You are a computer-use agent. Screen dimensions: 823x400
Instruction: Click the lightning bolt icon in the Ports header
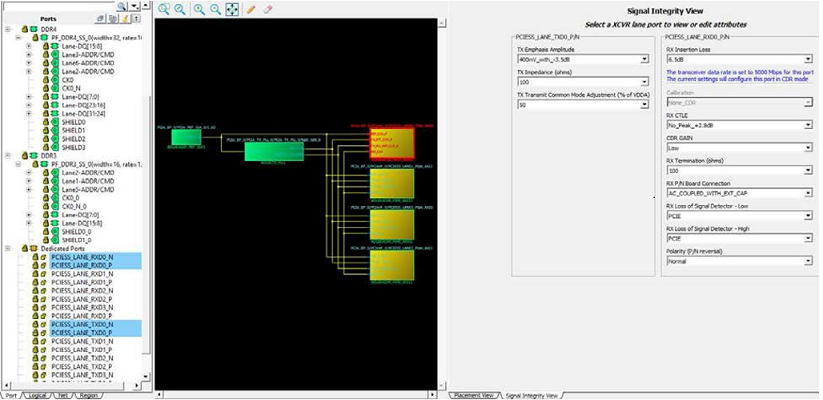125,18
